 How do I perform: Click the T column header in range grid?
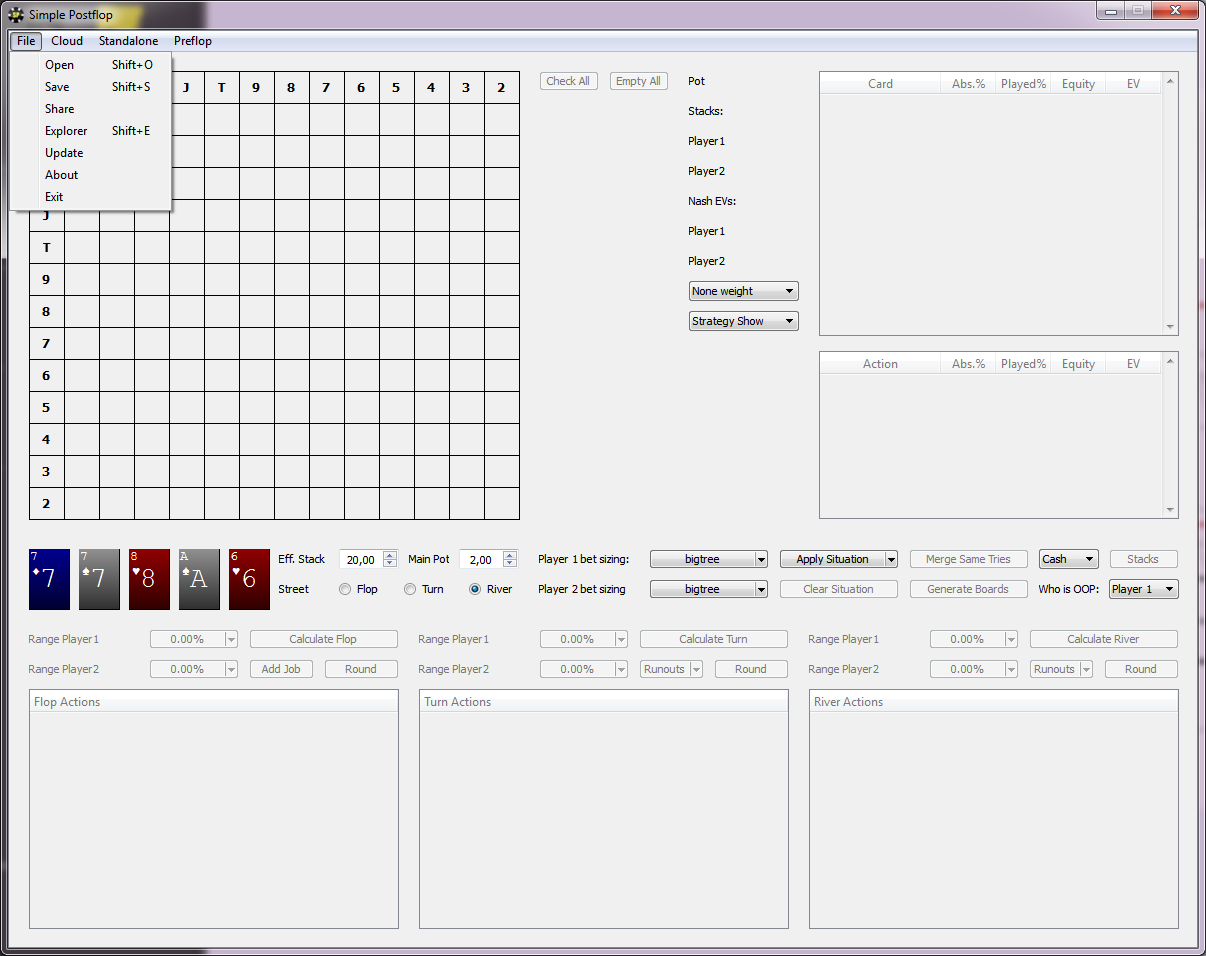click(x=221, y=87)
